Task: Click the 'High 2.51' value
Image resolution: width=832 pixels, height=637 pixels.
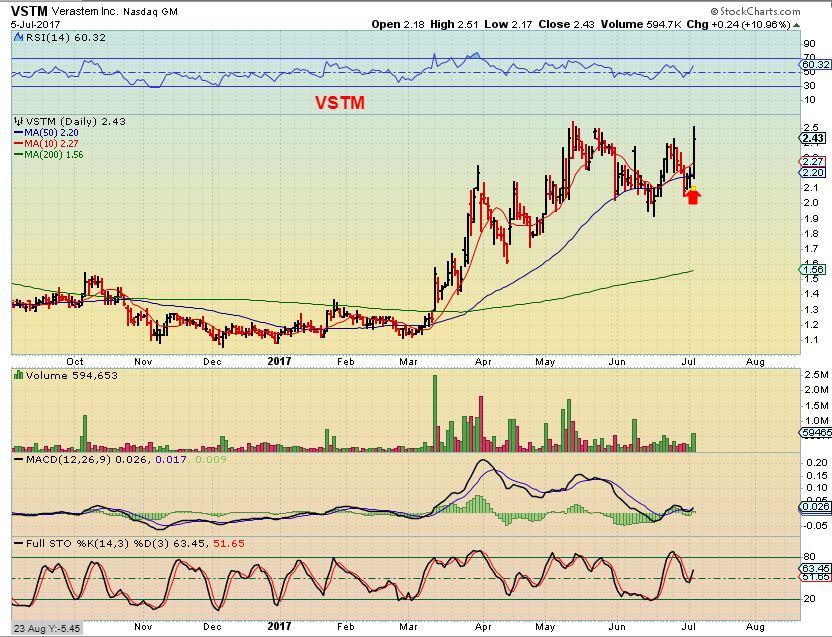Action: point(454,24)
